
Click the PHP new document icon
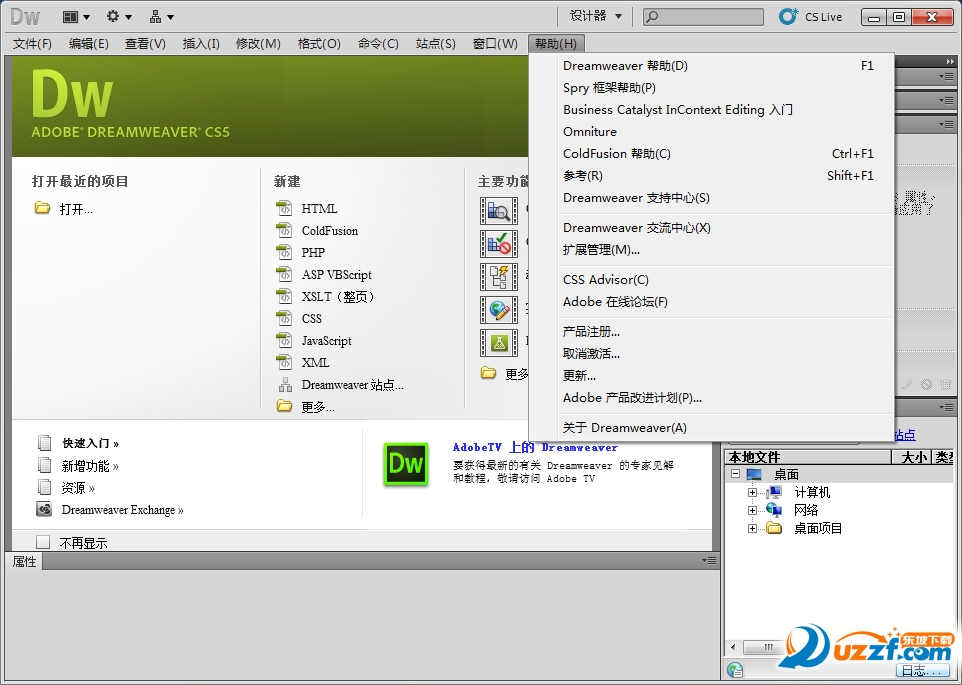284,252
